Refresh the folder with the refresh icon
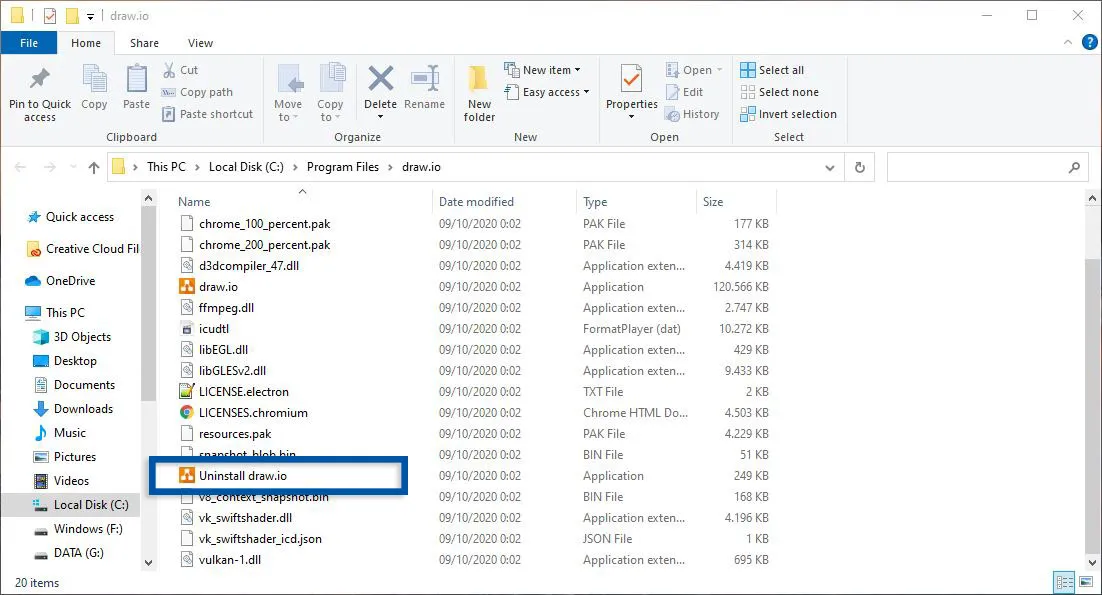Screen dimensions: 1102x595 tap(860, 167)
